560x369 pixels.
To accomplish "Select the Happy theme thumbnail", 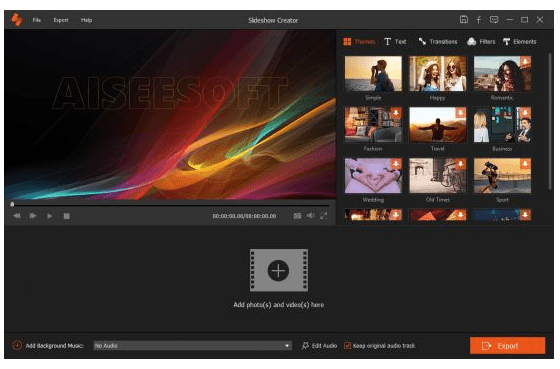I will click(438, 74).
